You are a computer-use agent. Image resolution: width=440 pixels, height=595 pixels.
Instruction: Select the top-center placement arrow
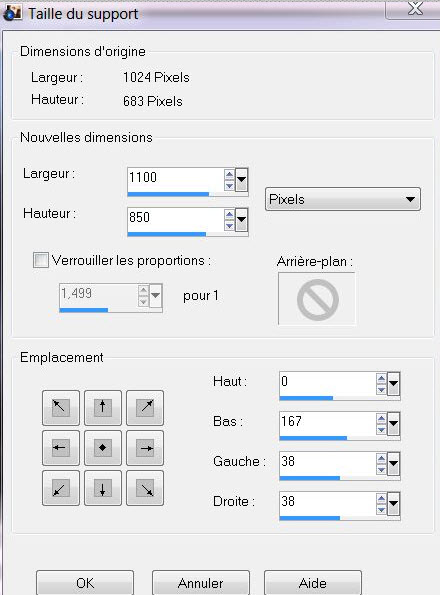click(103, 408)
